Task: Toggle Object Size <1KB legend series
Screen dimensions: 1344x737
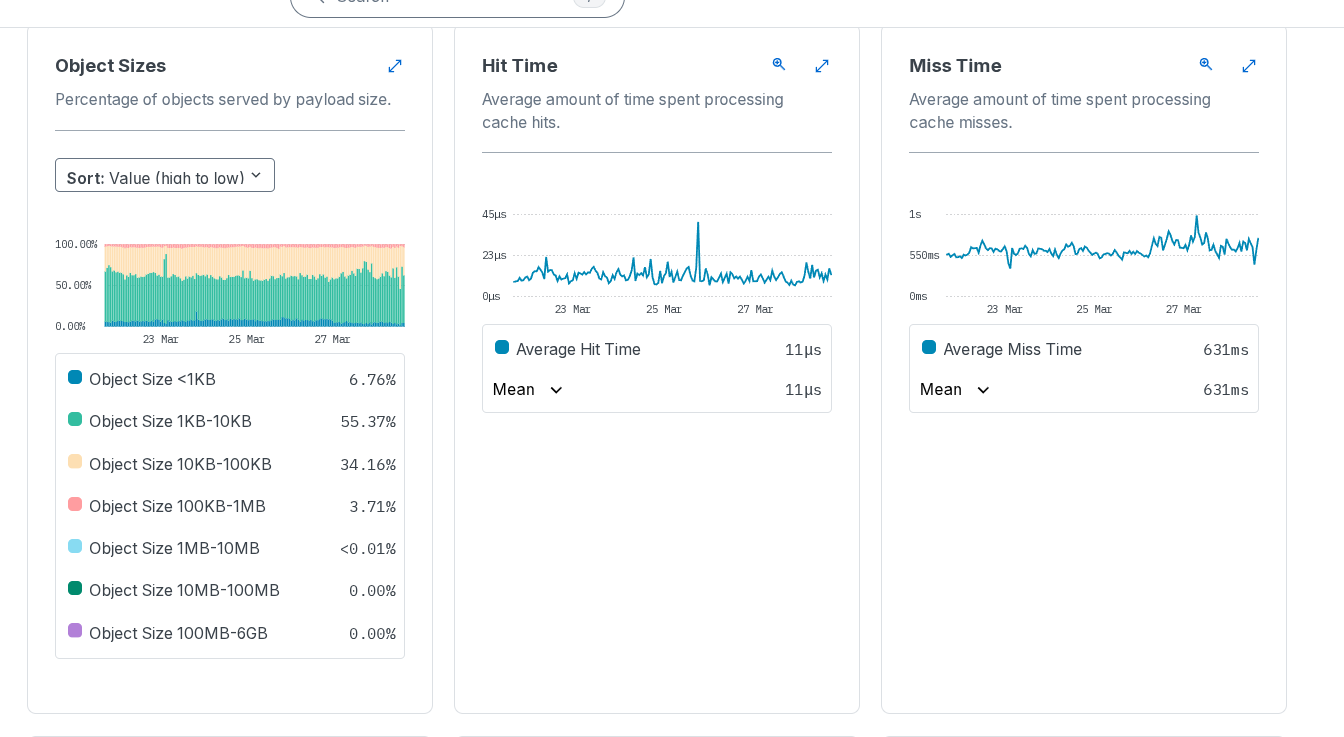Action: click(152, 379)
